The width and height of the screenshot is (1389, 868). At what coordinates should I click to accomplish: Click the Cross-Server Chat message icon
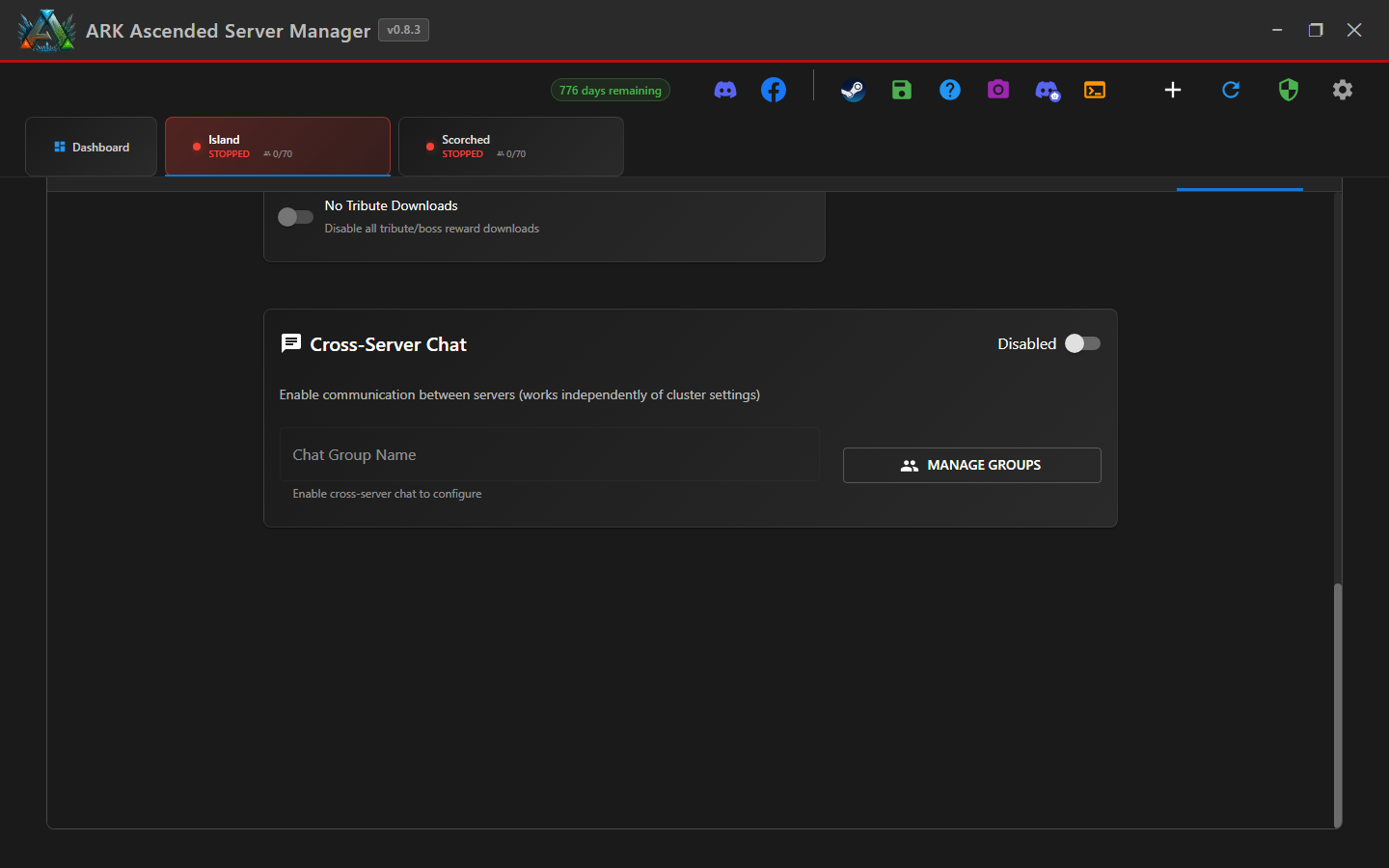(290, 343)
